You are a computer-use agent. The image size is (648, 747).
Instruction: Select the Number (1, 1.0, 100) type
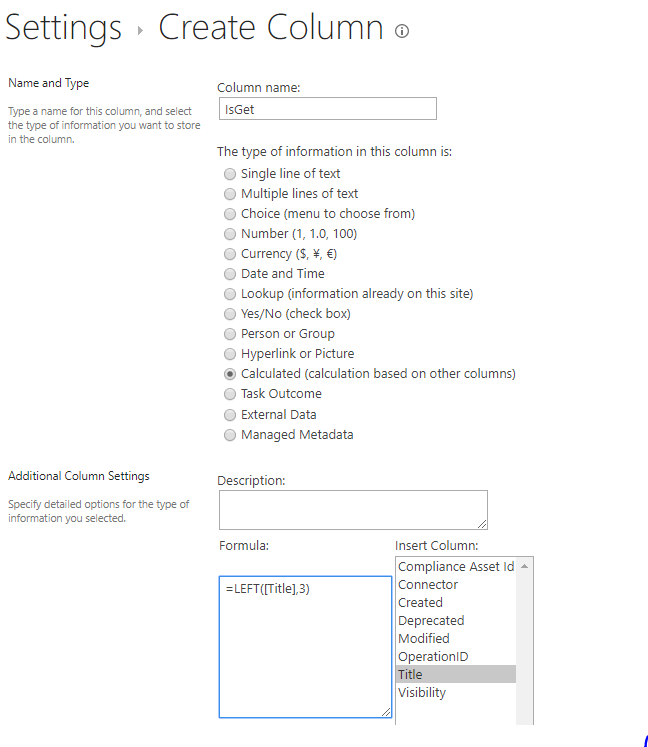(230, 234)
